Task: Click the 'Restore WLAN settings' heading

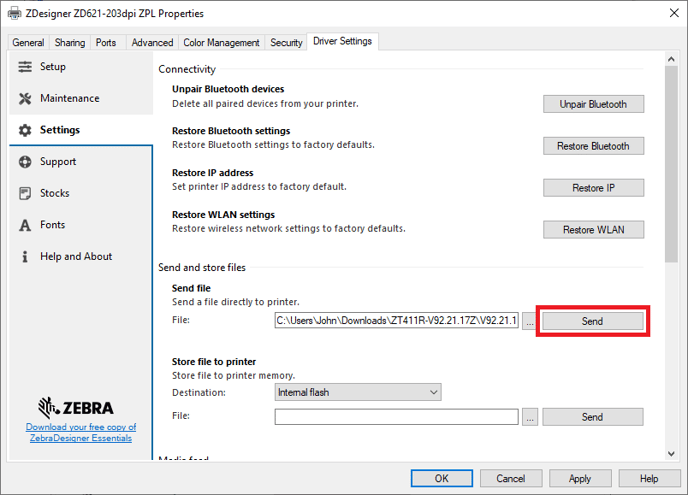Action: pyautogui.click(x=223, y=215)
